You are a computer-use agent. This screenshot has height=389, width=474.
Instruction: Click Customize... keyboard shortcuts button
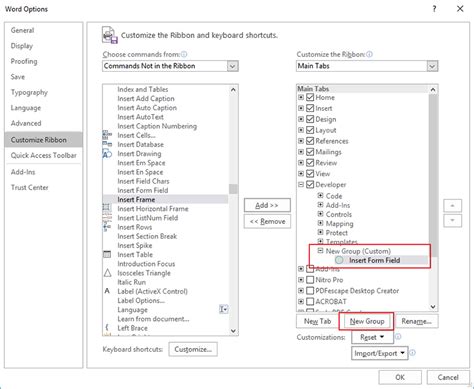point(193,349)
